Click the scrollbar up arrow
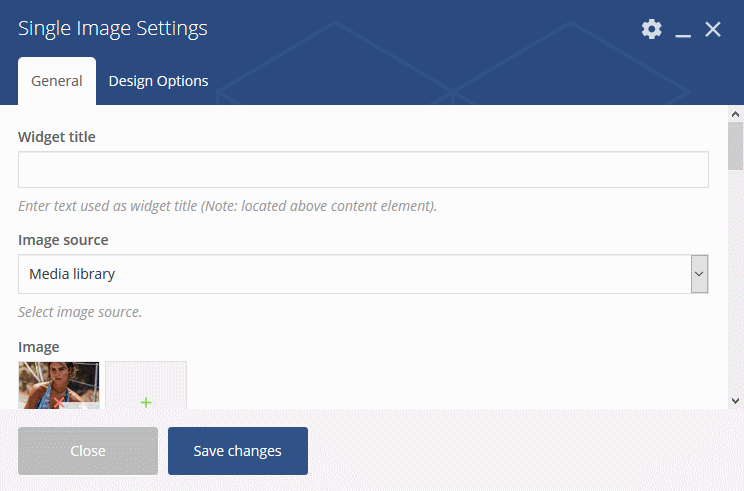This screenshot has width=744, height=491. click(x=735, y=114)
